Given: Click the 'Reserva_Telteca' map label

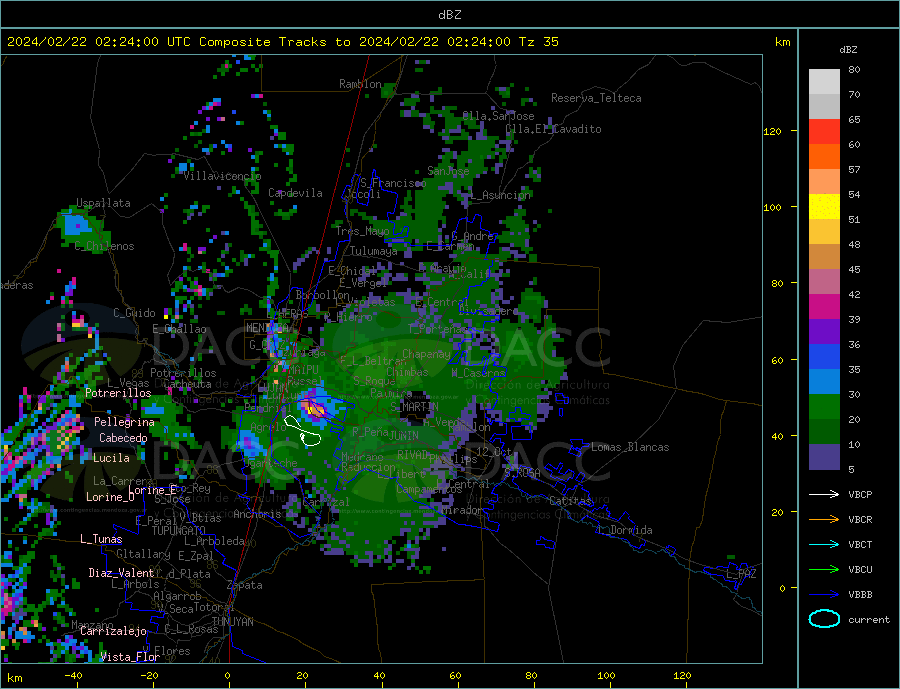Looking at the screenshot, I should 596,98.
